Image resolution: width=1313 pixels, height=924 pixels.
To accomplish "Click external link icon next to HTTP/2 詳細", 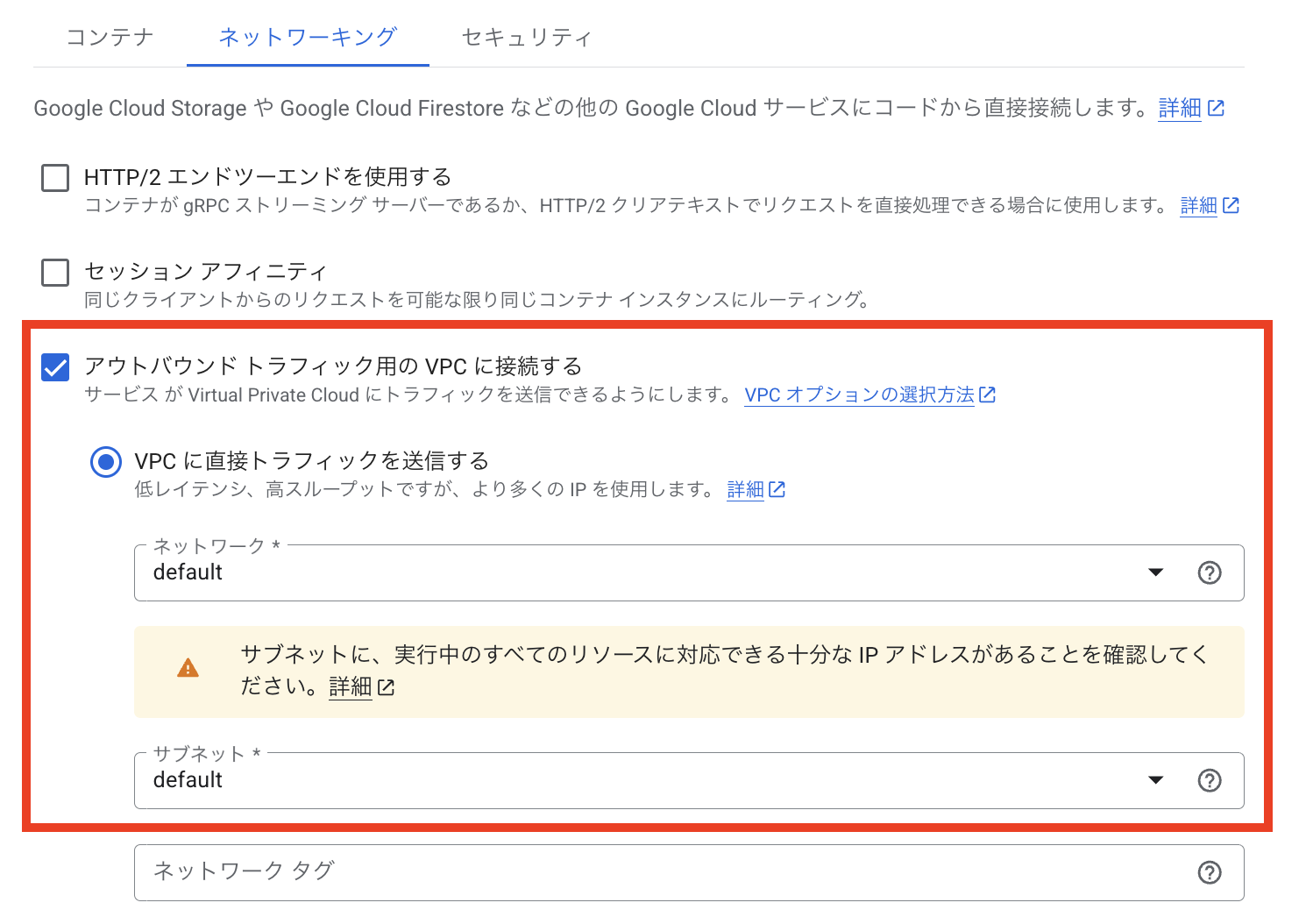I will pyautogui.click(x=1231, y=205).
